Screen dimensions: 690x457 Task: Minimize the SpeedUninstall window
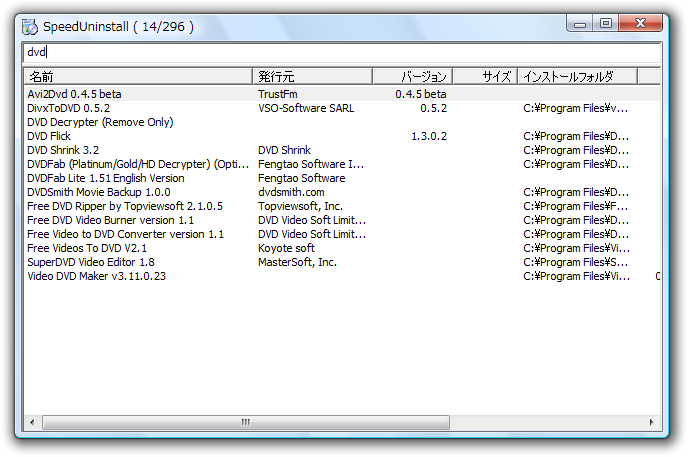tap(580, 24)
